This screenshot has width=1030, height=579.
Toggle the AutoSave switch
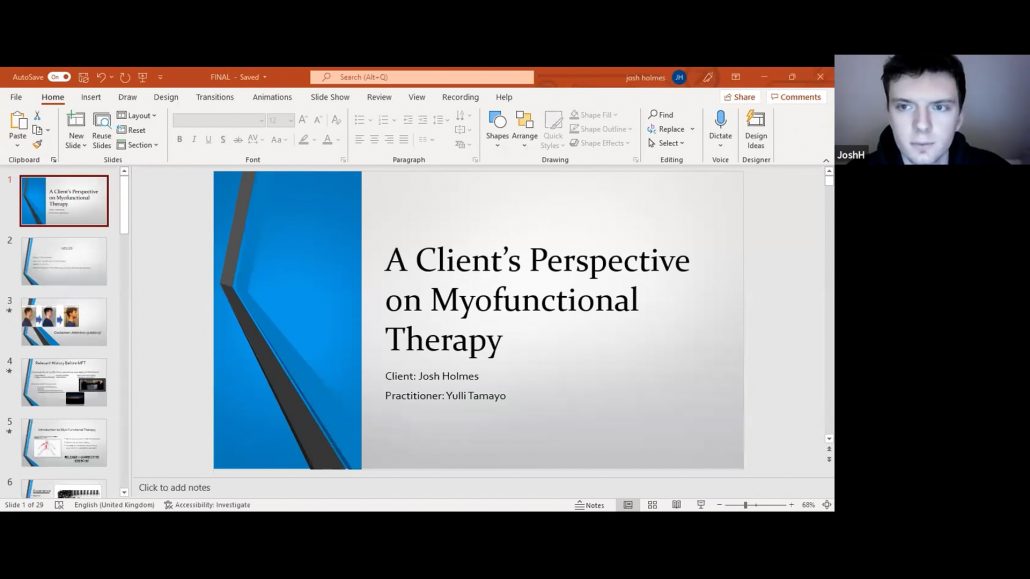point(59,77)
